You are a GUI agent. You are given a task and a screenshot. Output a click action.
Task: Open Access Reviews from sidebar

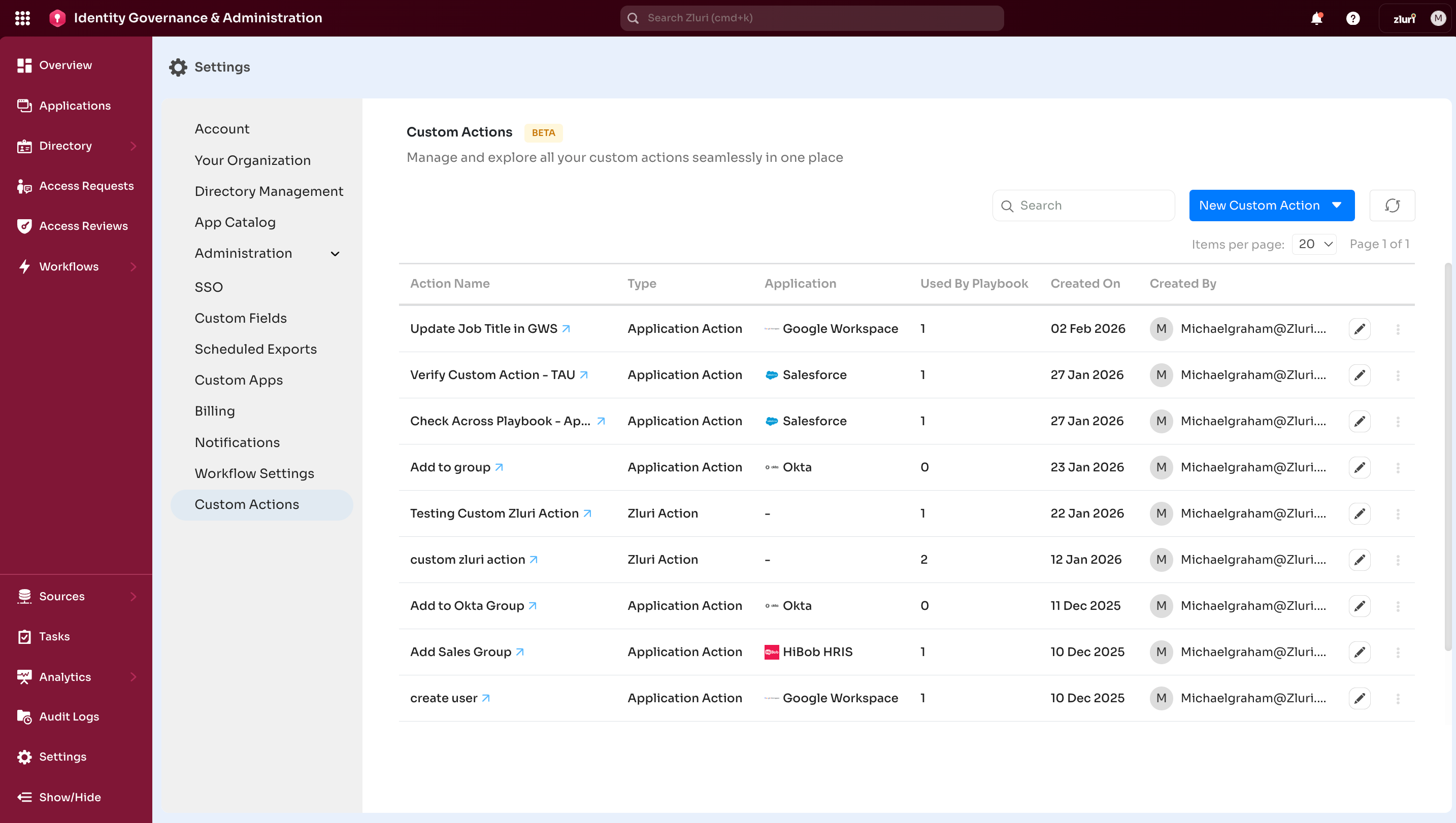coord(83,226)
